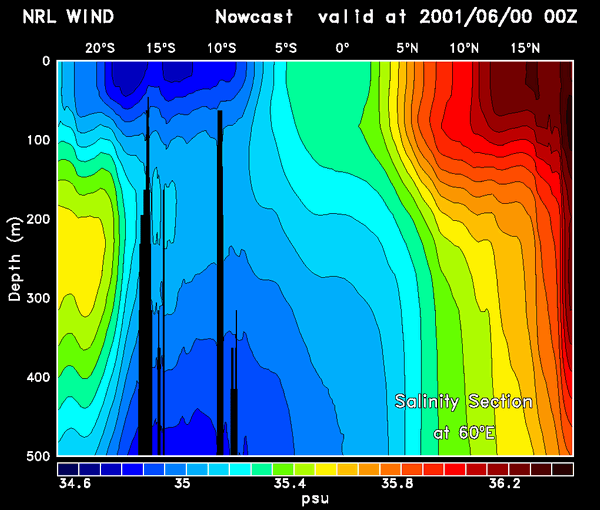Screen dimensions: 600x510
Task: Pick the rightmost near-black brown colorbar swatch
Action: tap(562, 469)
